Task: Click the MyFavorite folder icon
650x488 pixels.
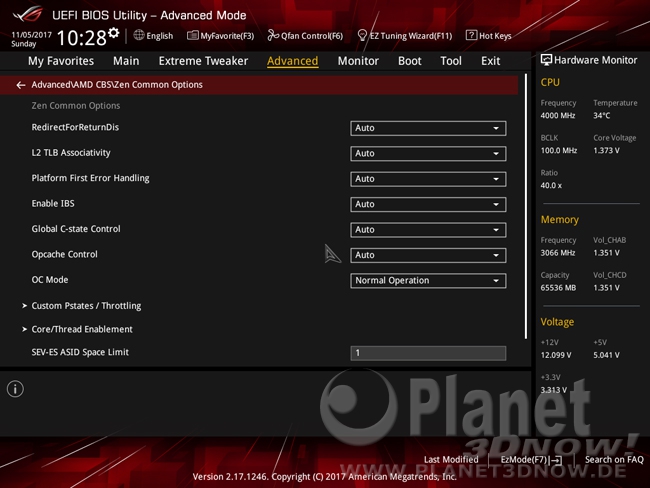Action: tap(192, 36)
